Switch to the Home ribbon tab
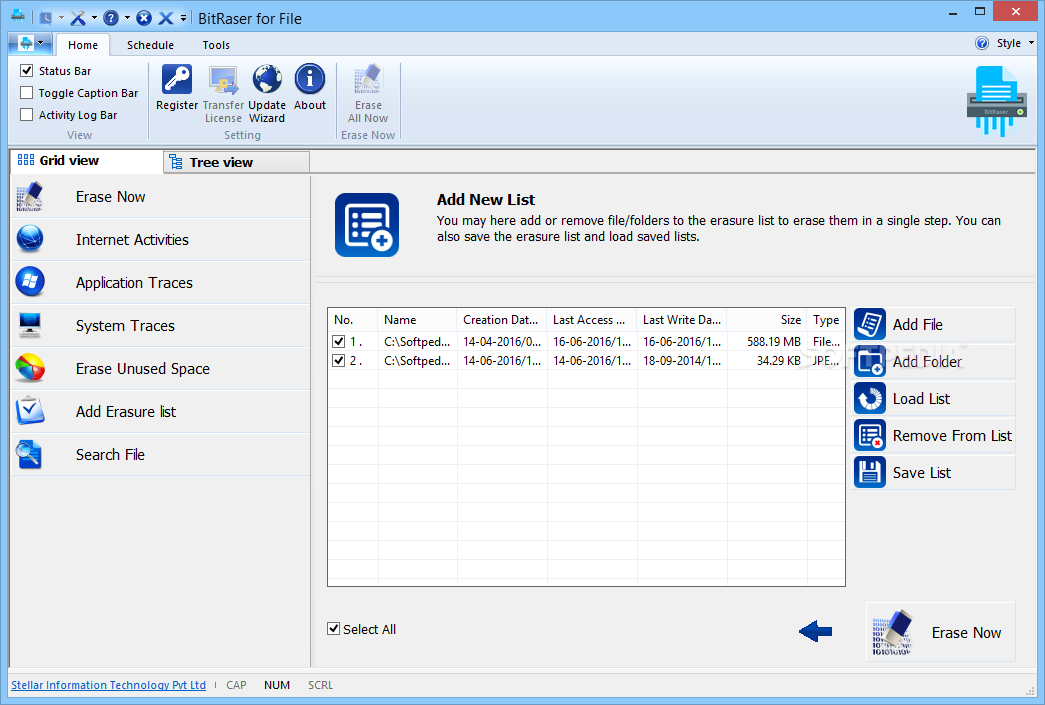Viewport: 1045px width, 705px height. [x=83, y=45]
